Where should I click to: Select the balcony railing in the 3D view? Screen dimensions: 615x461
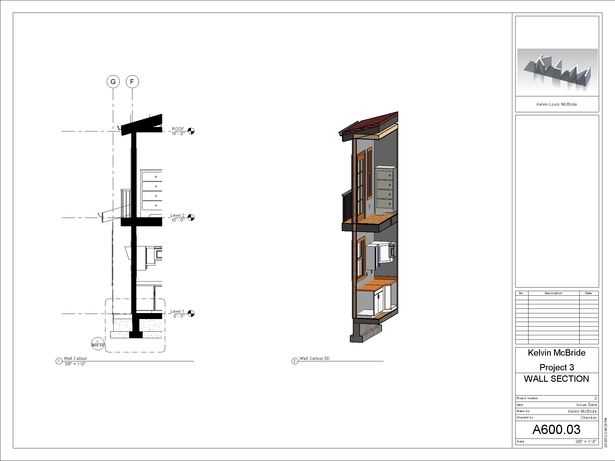pos(347,206)
